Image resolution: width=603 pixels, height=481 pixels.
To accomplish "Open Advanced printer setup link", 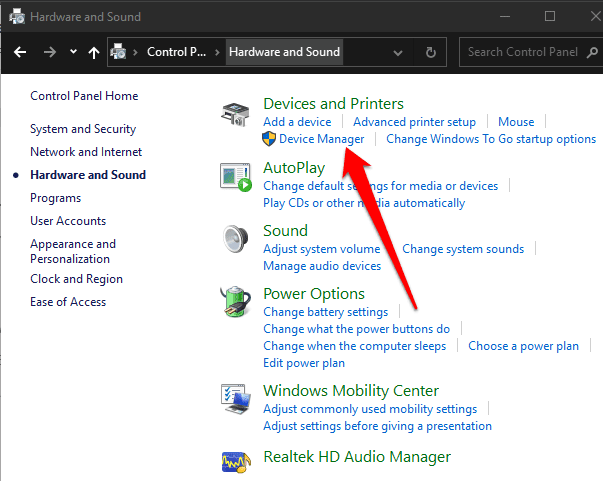I will click(415, 122).
